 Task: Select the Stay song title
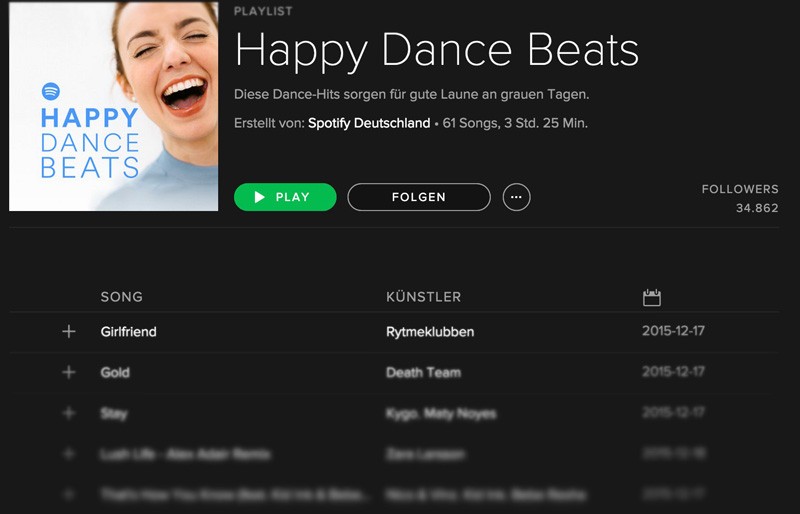pos(114,413)
